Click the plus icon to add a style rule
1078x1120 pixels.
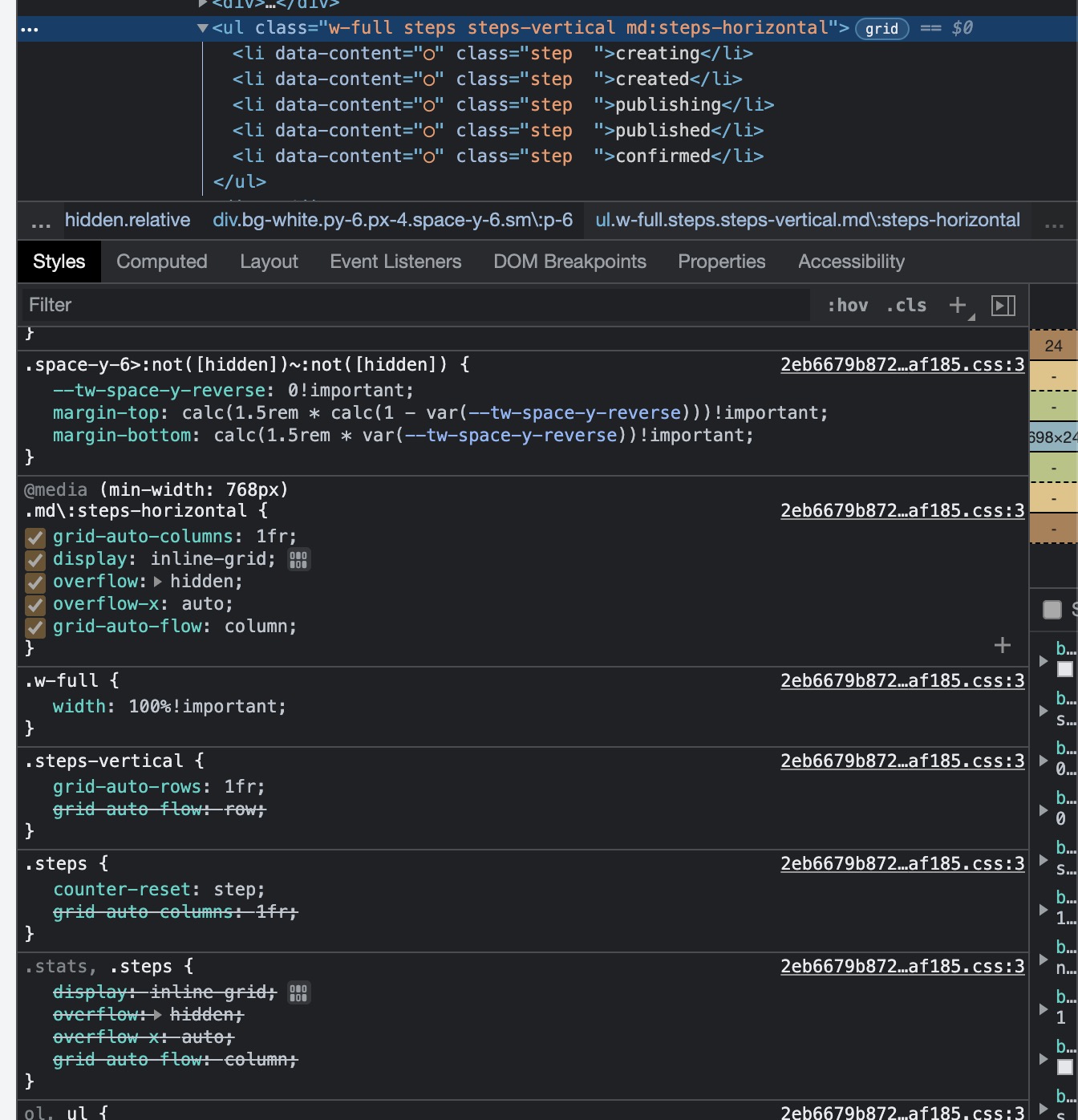(958, 305)
